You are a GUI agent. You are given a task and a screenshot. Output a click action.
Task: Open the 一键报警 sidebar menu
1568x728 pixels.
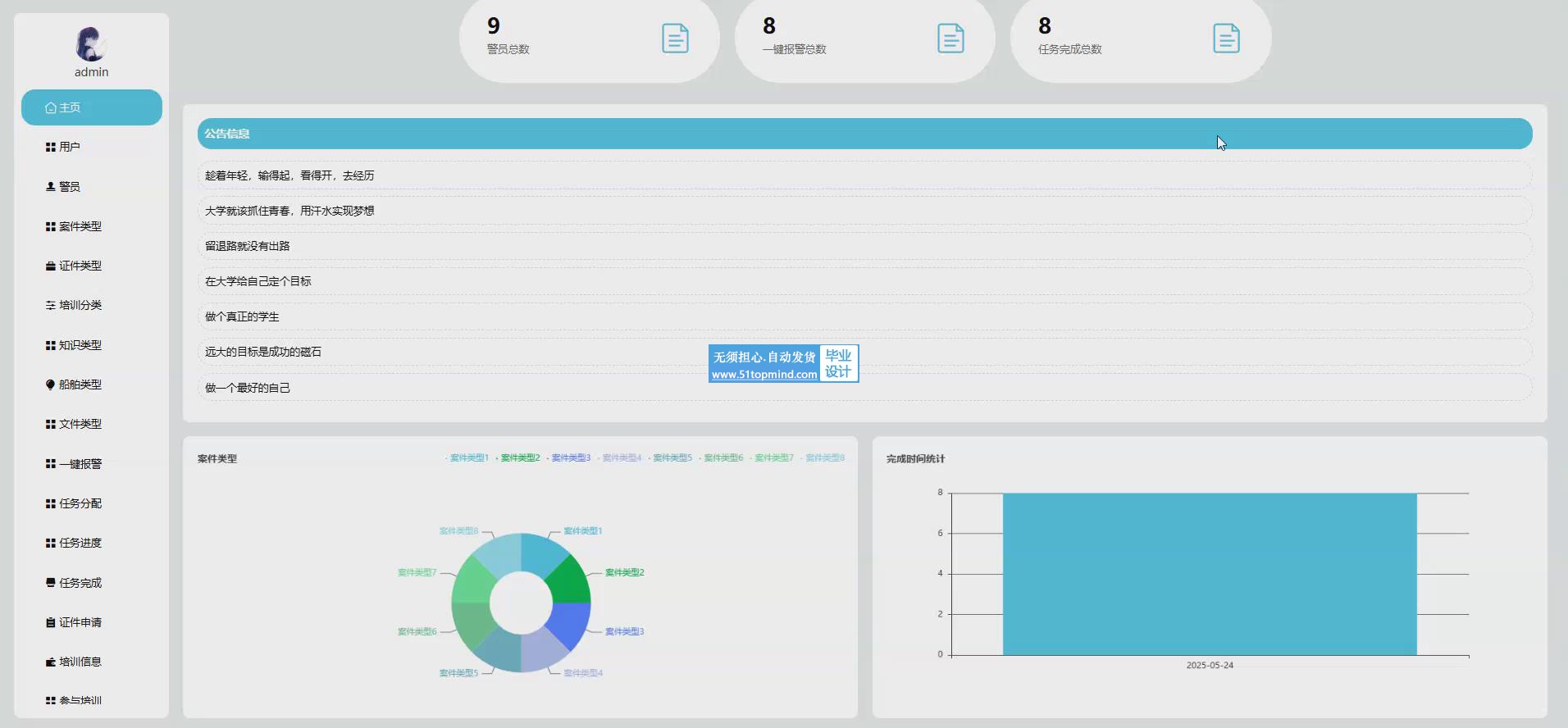(x=80, y=464)
